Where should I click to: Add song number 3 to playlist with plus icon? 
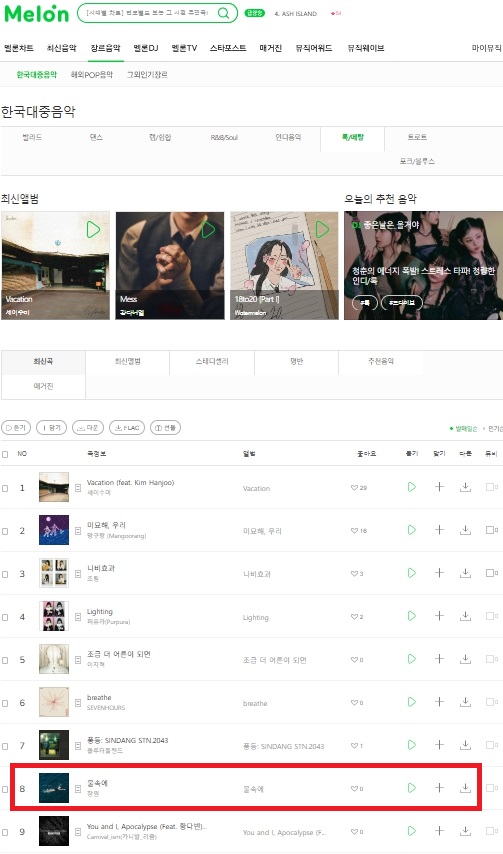(439, 573)
